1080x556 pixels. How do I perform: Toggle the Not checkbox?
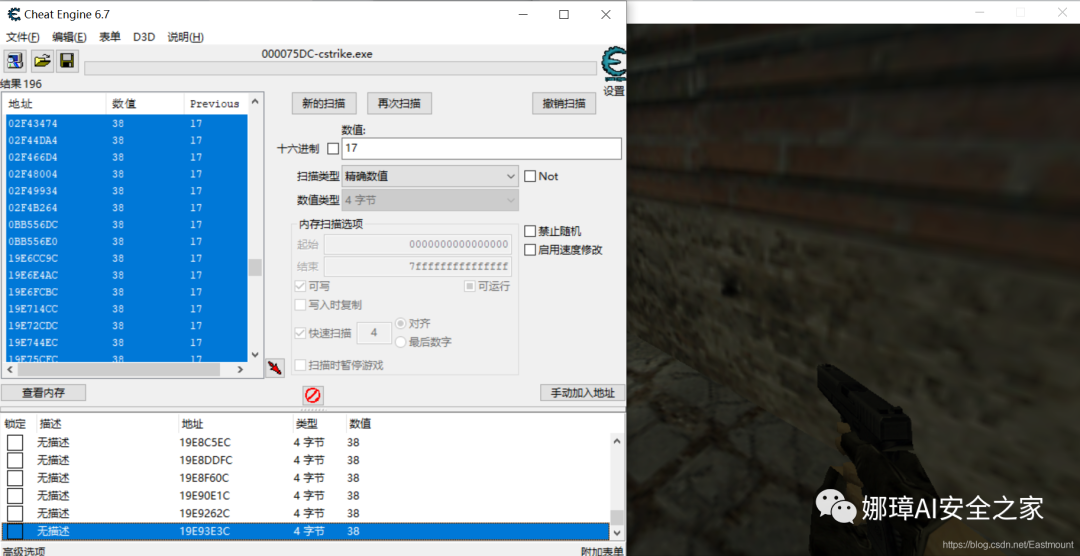[530, 176]
